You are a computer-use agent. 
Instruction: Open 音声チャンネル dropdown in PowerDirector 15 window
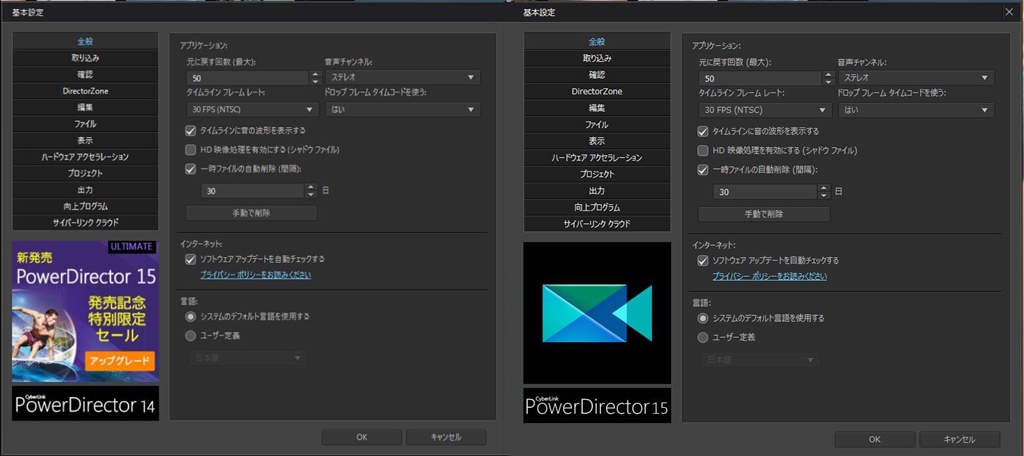916,78
